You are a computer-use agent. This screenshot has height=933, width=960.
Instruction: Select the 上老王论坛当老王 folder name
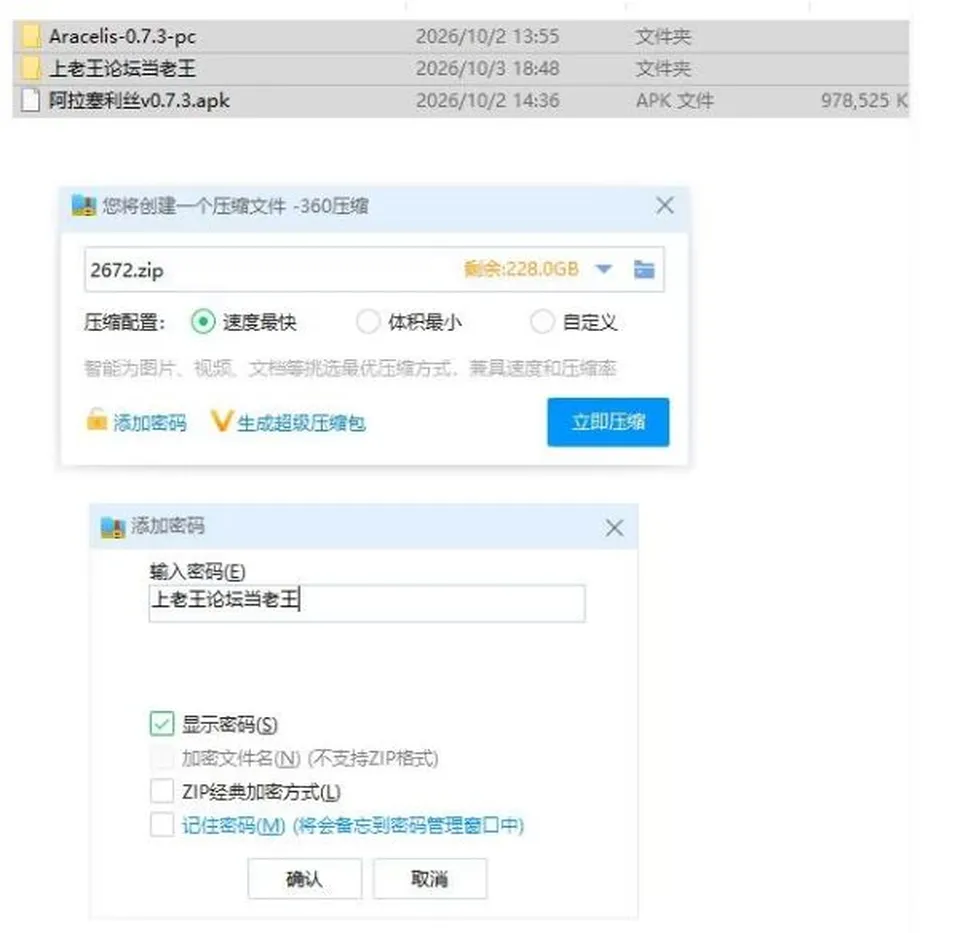coord(122,68)
